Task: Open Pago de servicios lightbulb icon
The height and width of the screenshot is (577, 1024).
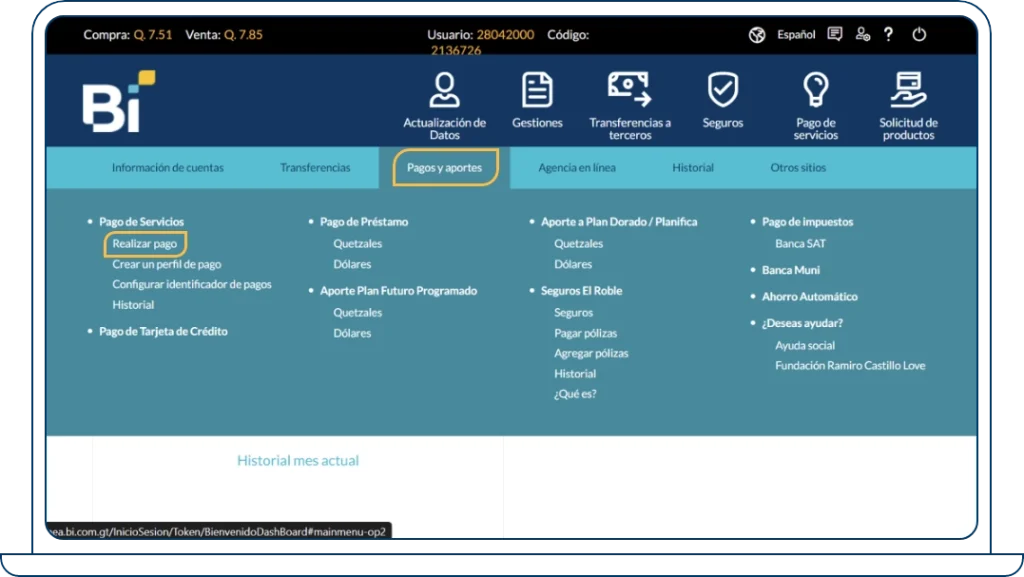Action: point(815,90)
